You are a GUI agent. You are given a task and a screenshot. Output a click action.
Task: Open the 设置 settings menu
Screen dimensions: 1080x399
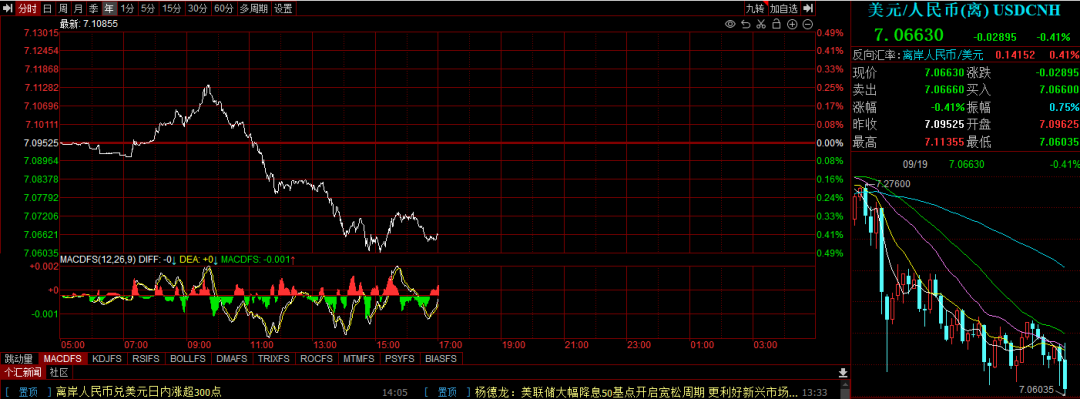coord(283,8)
